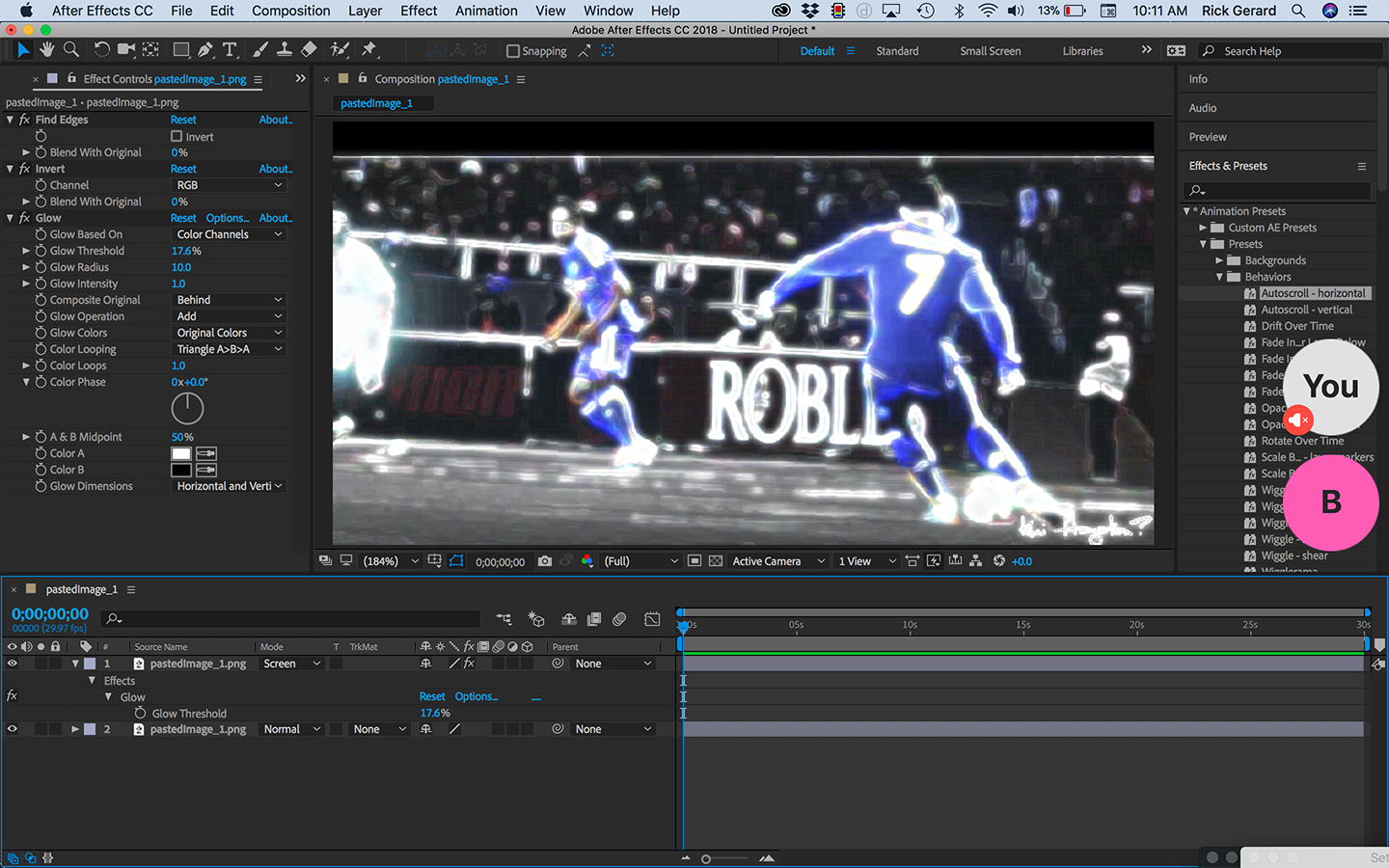This screenshot has width=1389, height=868.
Task: Toggle the Invert effect fx switch
Action: tap(25, 169)
